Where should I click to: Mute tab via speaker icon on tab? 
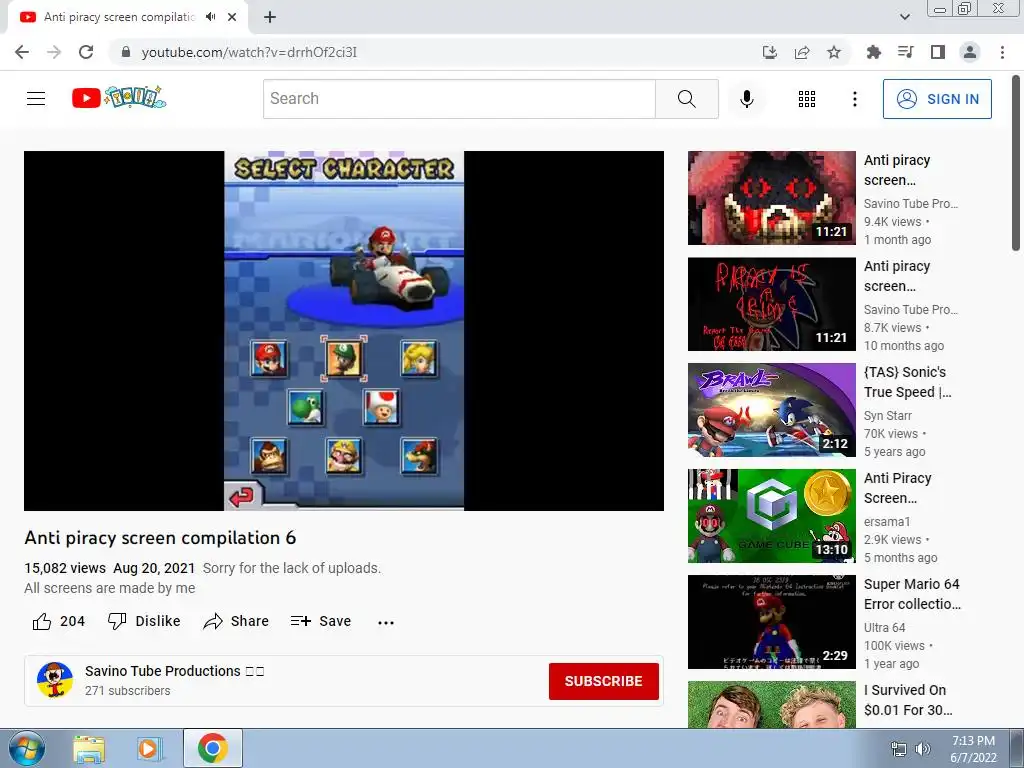tap(210, 17)
